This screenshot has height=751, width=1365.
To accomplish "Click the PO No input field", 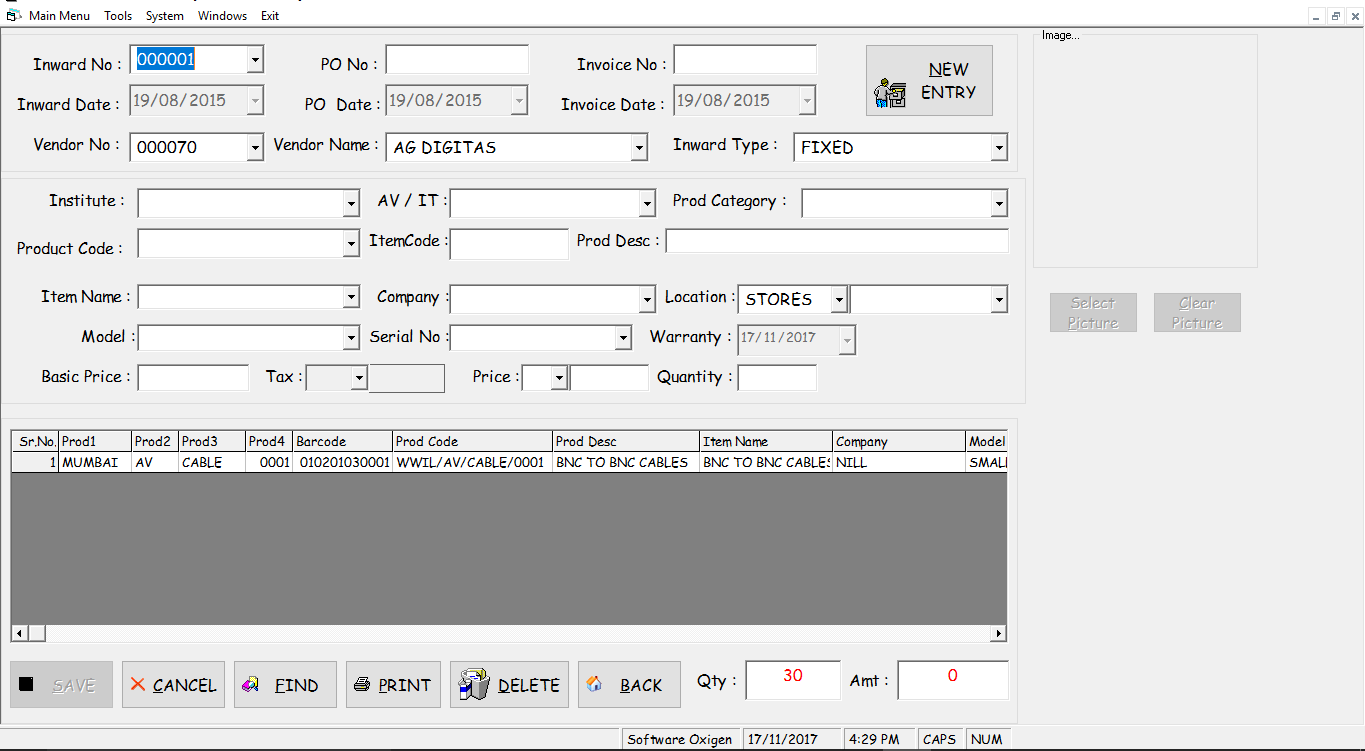I will coord(457,60).
